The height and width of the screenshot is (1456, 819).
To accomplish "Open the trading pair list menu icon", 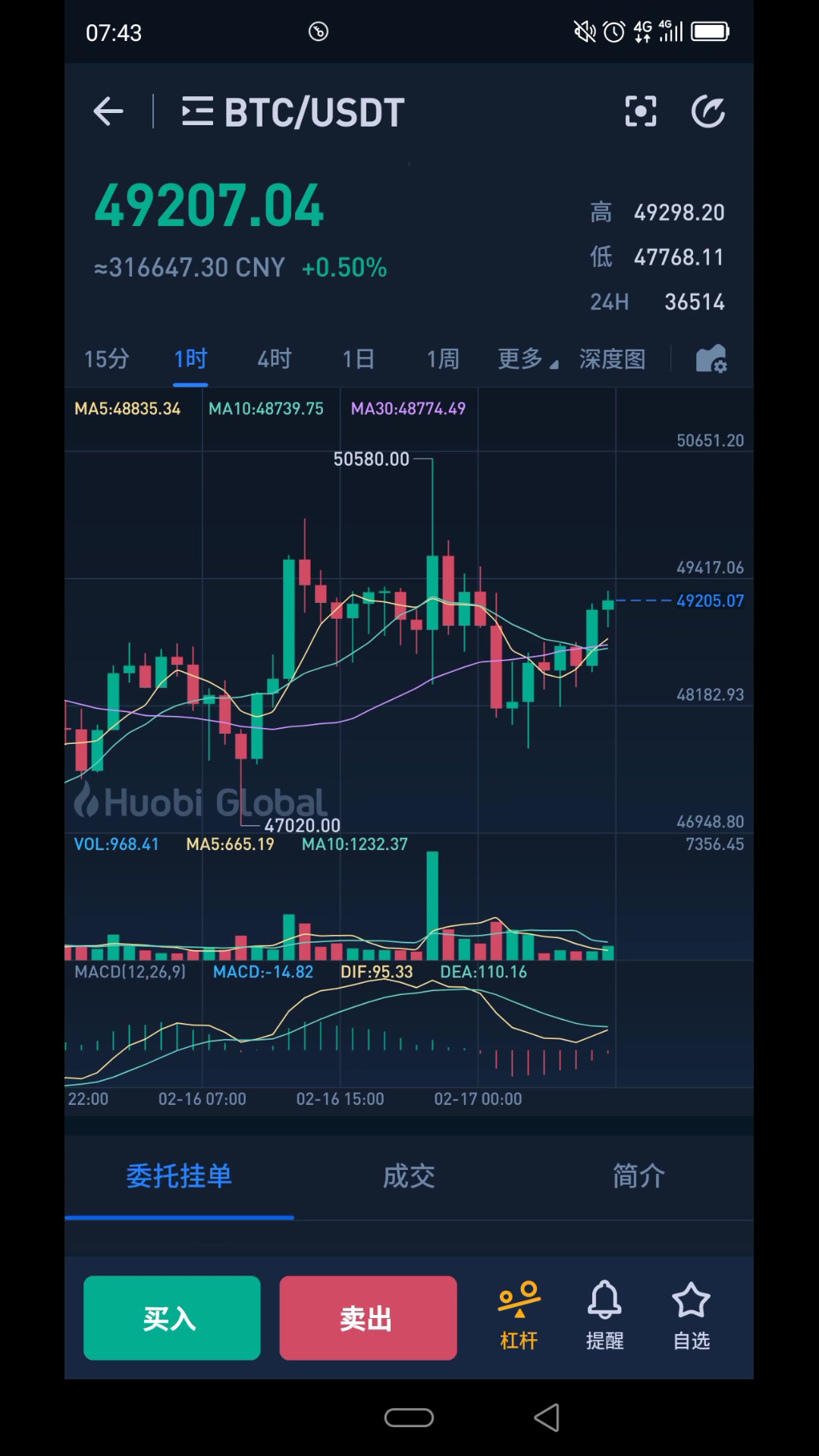I will [197, 111].
